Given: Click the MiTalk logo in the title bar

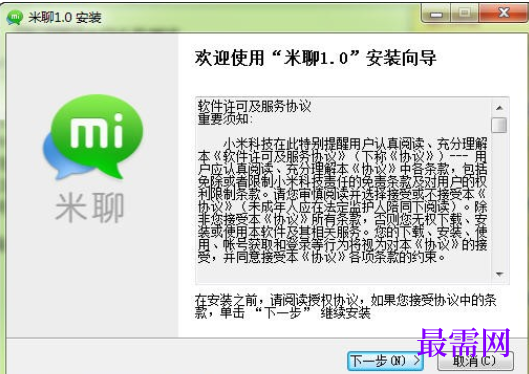Looking at the screenshot, I should (15, 17).
